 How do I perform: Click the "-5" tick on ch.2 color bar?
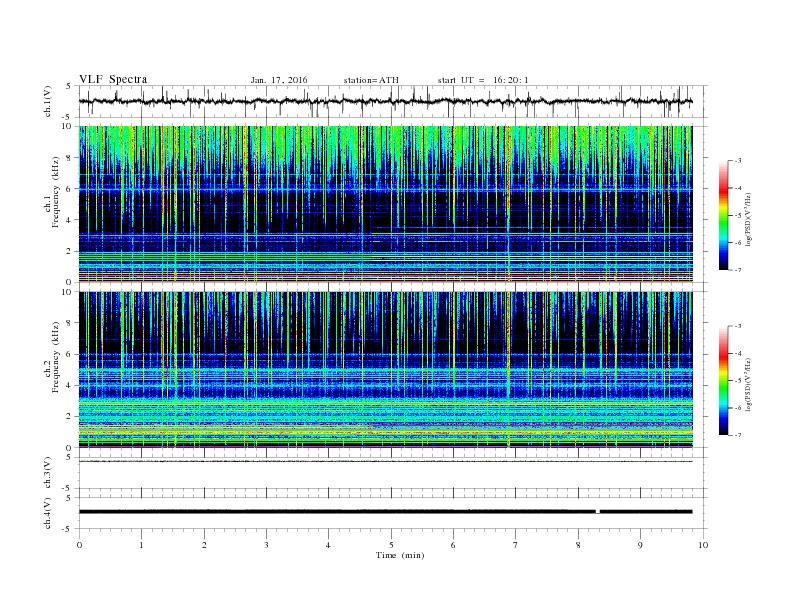coord(738,381)
